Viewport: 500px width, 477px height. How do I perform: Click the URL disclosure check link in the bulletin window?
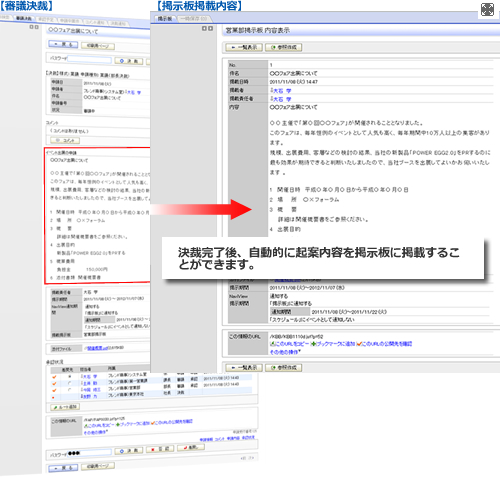coord(384,344)
